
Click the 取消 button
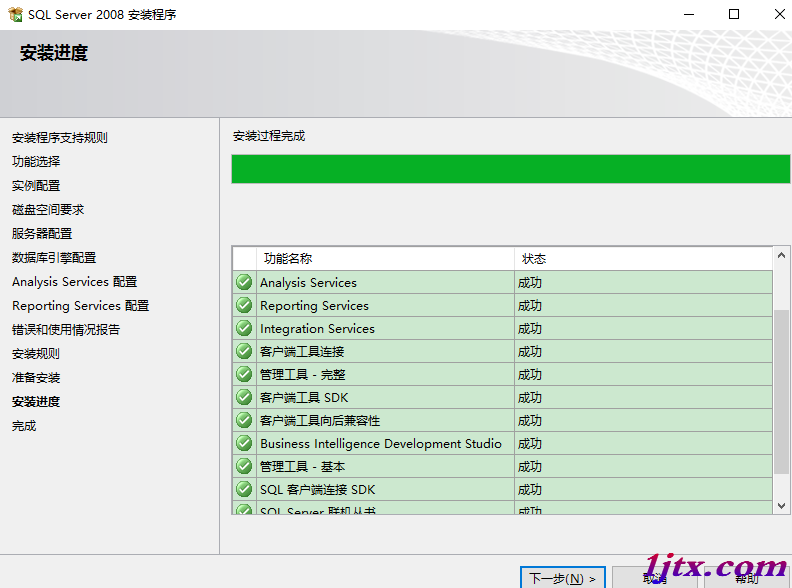[655, 578]
